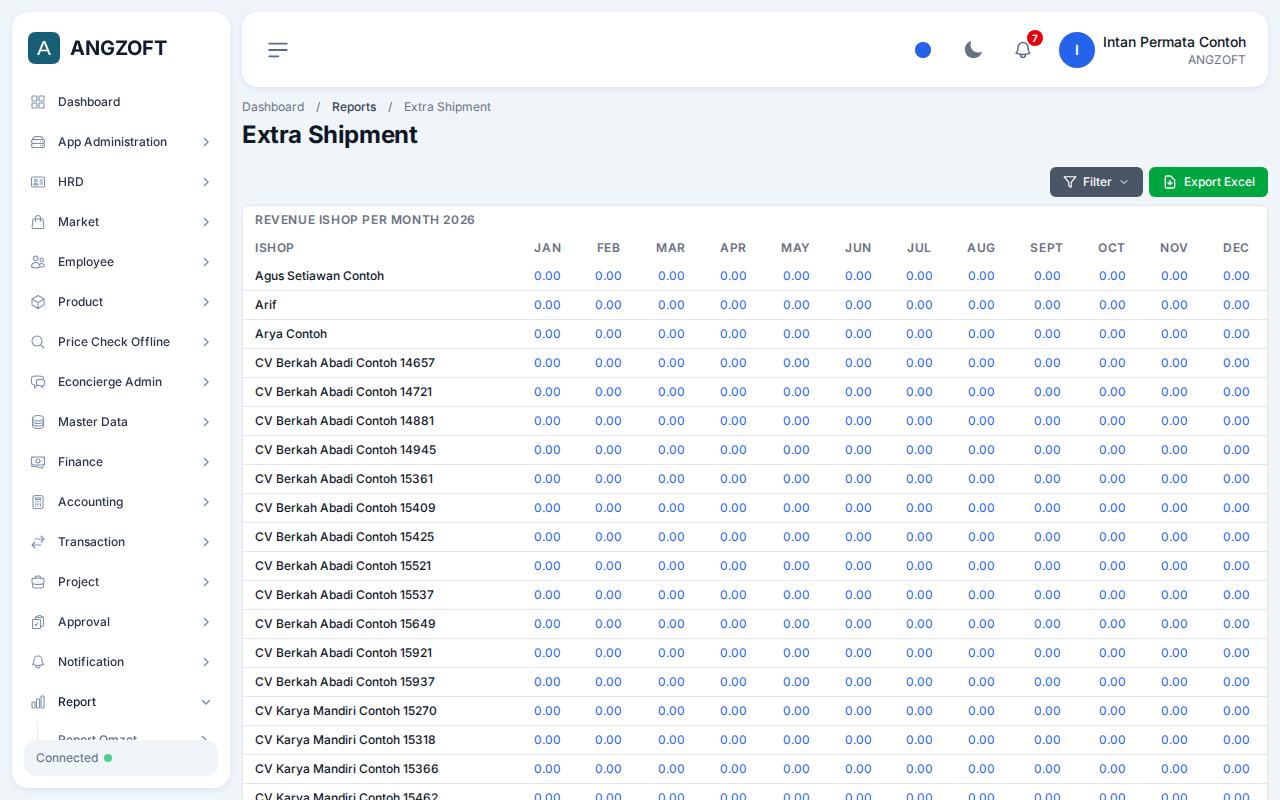Click the App Administration sidebar icon
This screenshot has width=1280, height=800.
[x=38, y=142]
